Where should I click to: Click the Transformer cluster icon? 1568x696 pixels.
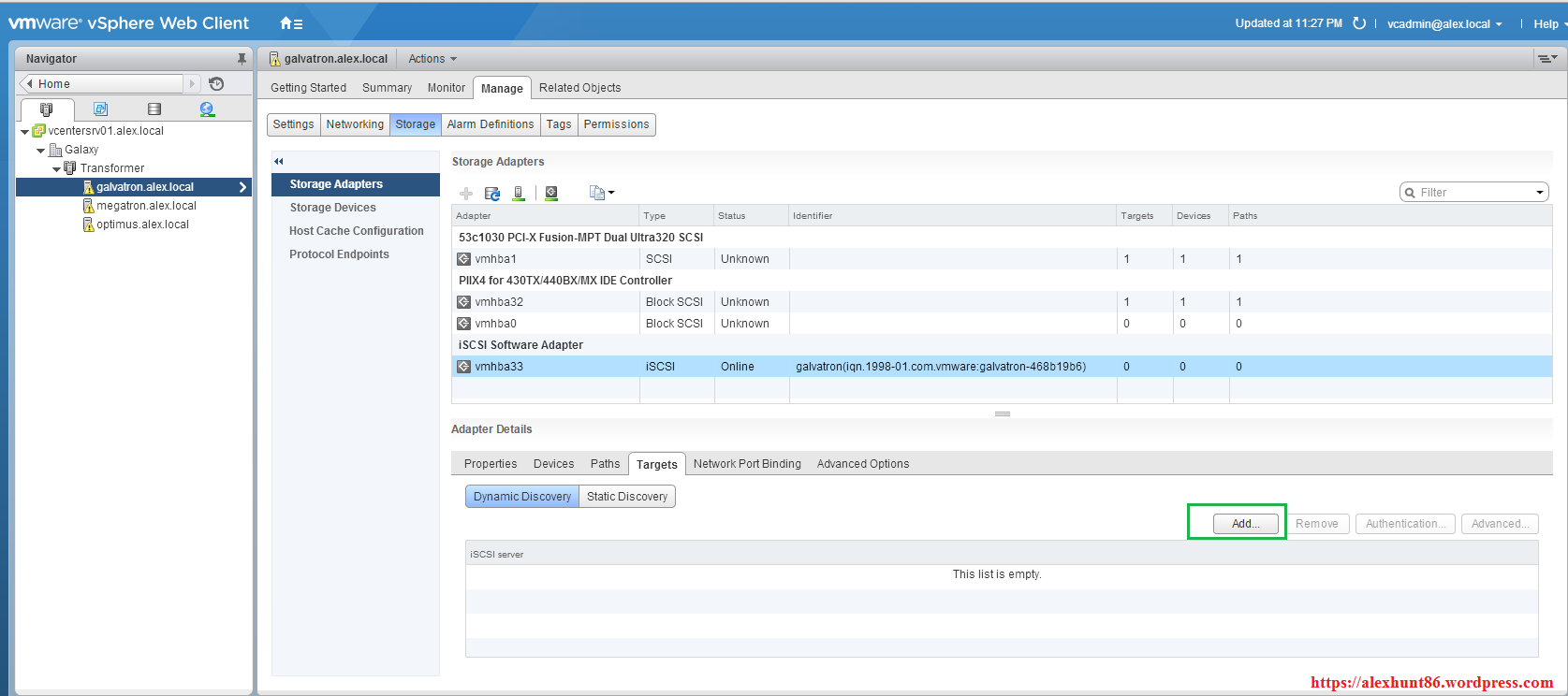click(x=70, y=168)
